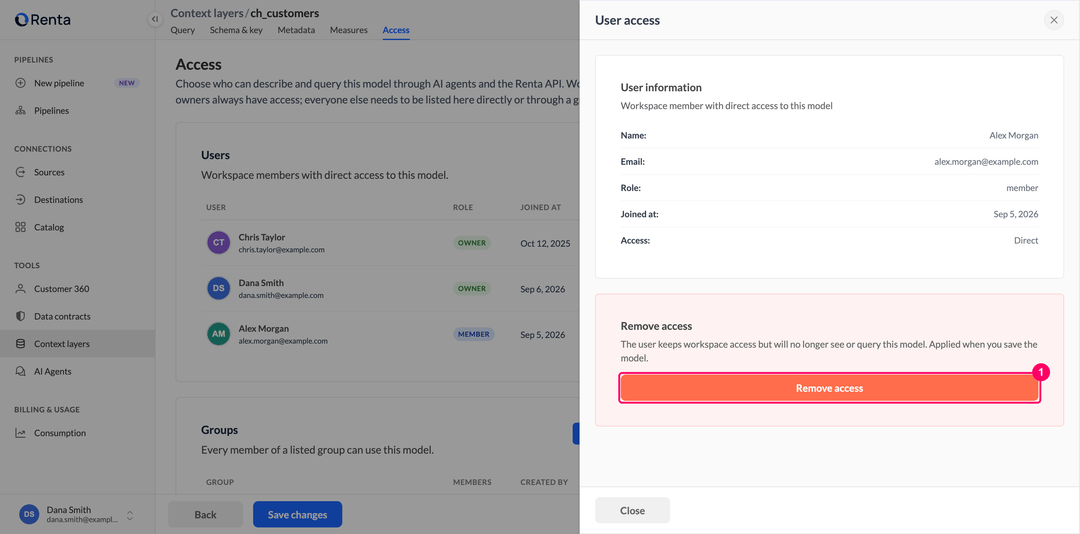1080x534 pixels.
Task: Click chris.taylor@example.com email text
Action: pos(281,249)
